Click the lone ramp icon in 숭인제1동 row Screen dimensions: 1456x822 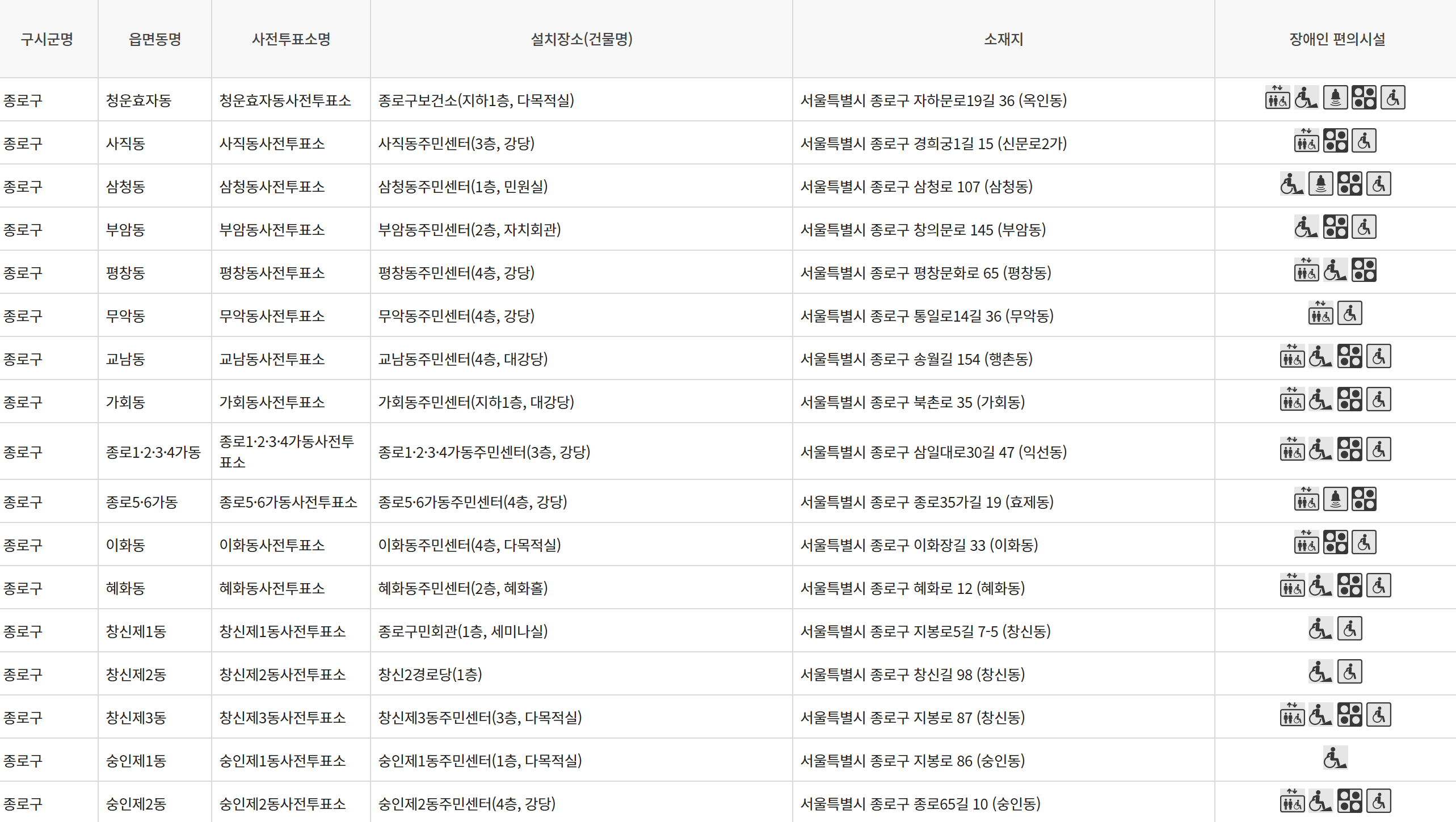point(1335,758)
